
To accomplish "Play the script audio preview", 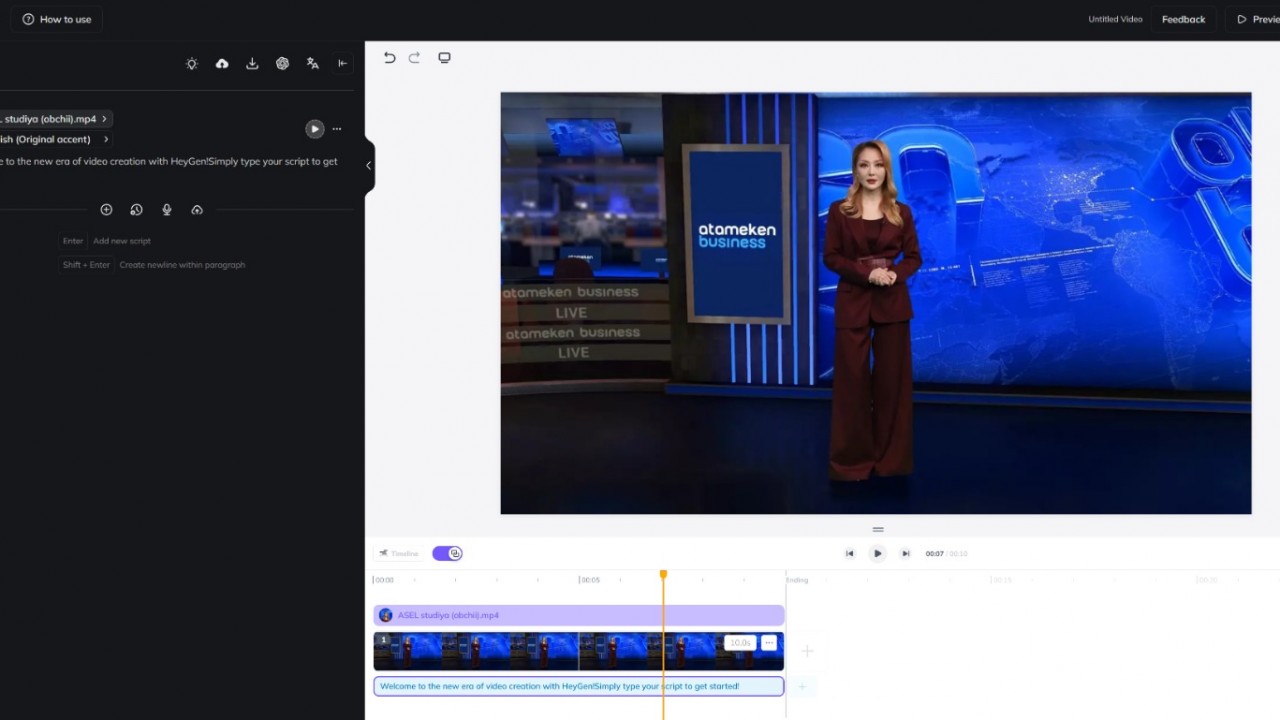I will [314, 129].
